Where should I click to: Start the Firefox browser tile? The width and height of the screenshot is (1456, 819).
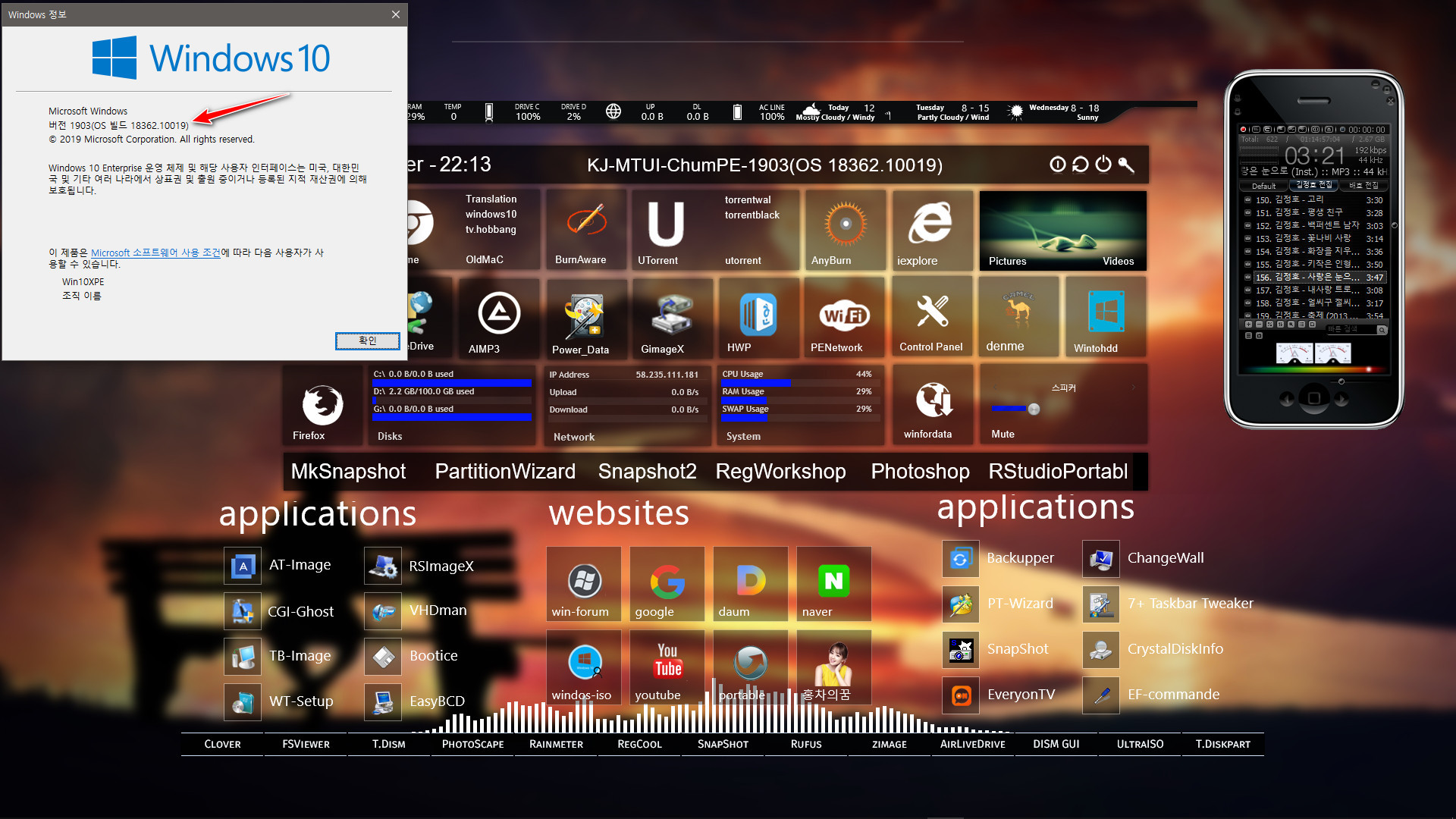pos(322,405)
